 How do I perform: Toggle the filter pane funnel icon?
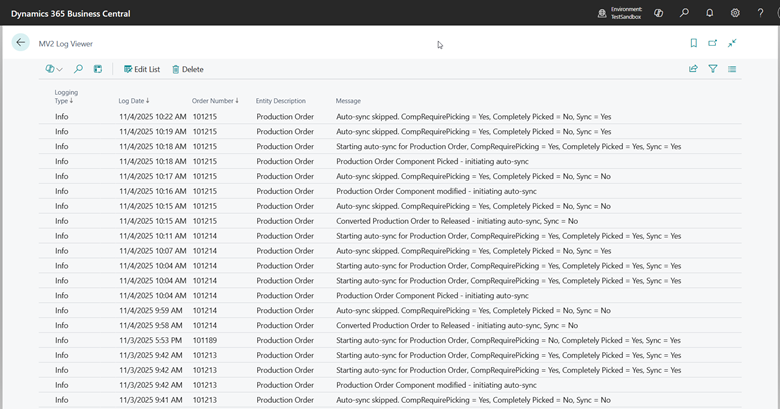713,69
